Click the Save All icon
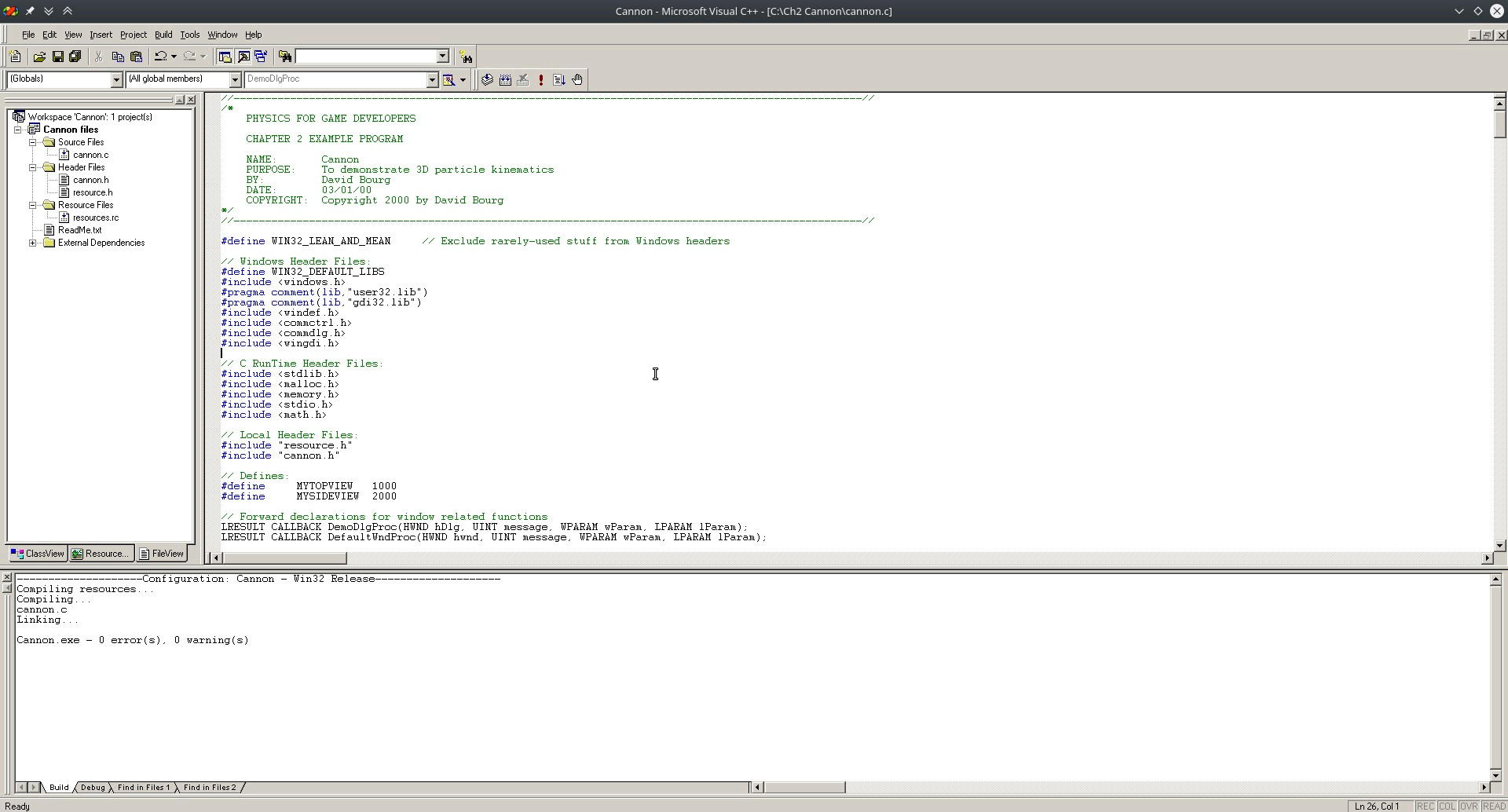 pos(75,57)
